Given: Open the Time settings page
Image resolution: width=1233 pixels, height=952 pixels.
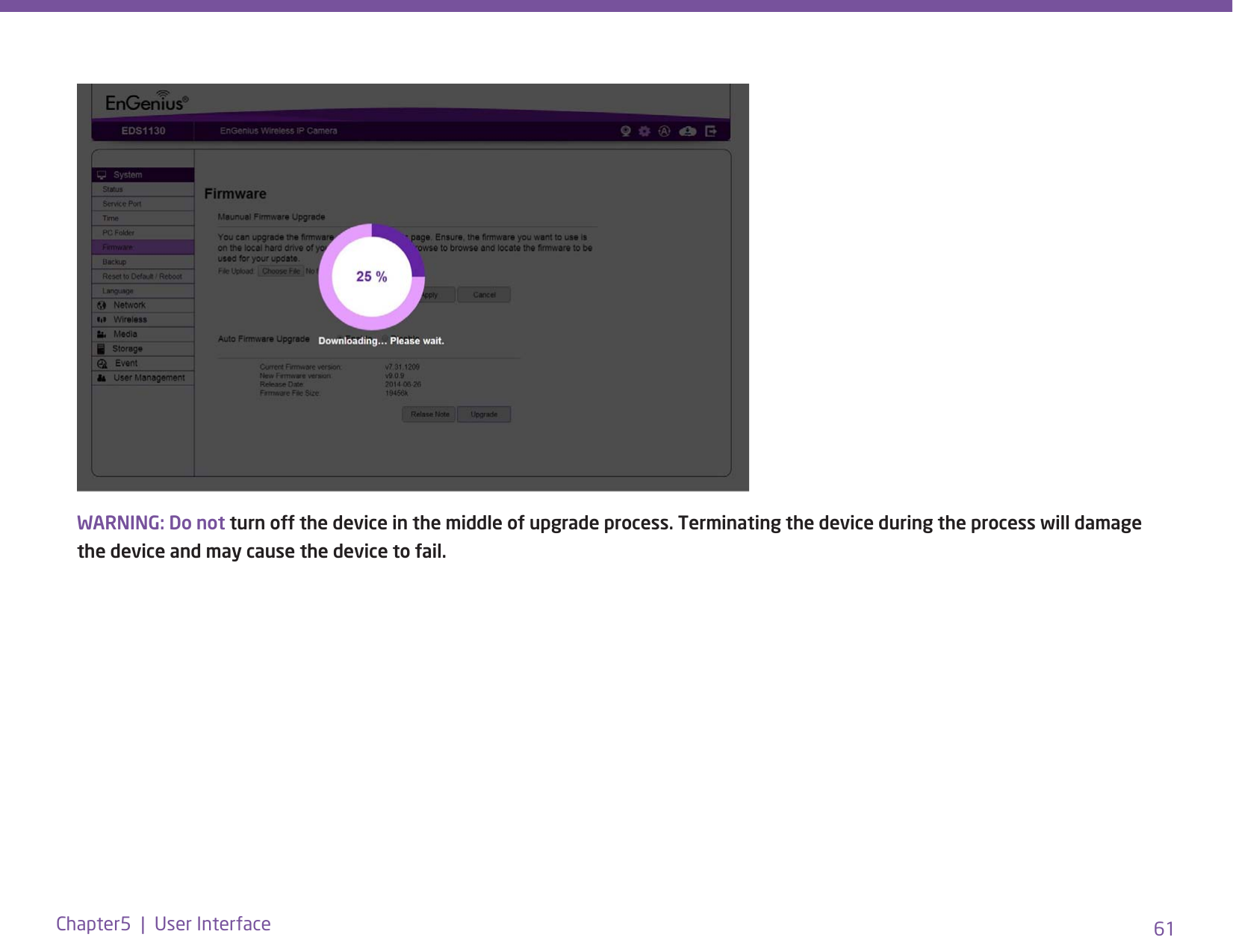Looking at the screenshot, I should tap(143, 219).
